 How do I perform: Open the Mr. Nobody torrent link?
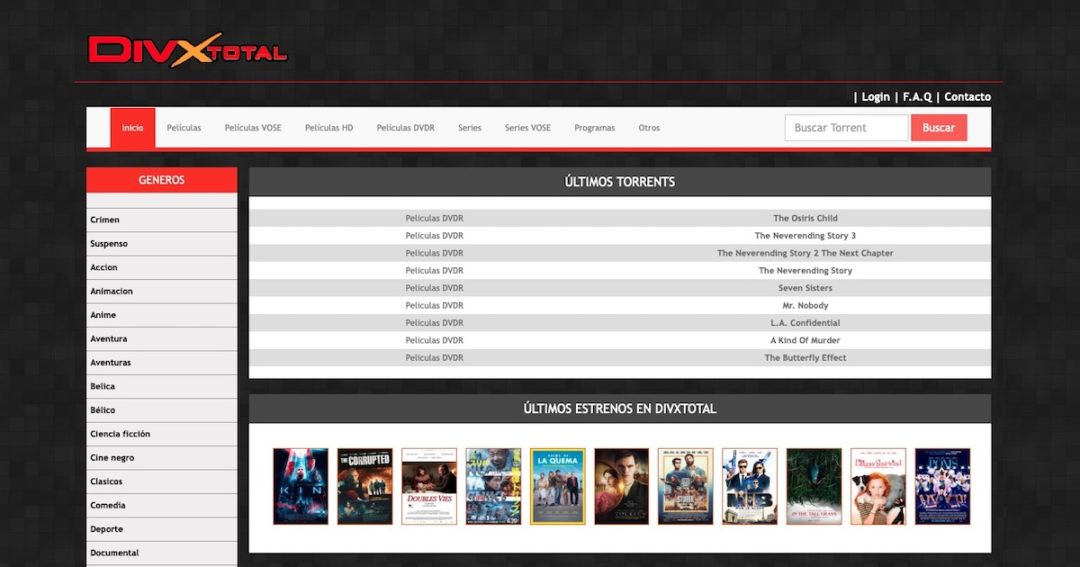pos(805,305)
